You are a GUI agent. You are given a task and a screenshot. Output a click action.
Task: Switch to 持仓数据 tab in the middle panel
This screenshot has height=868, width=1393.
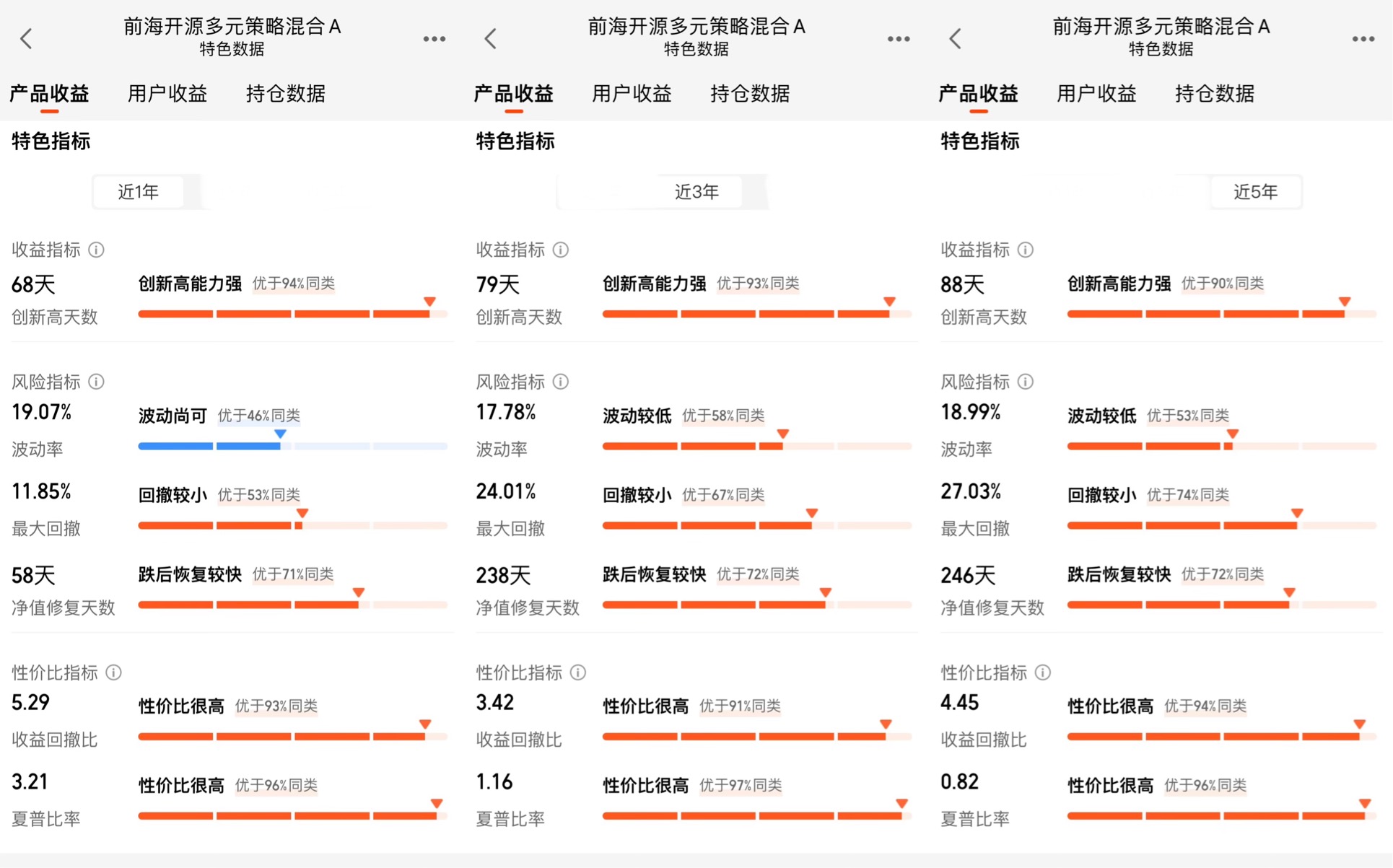click(750, 94)
